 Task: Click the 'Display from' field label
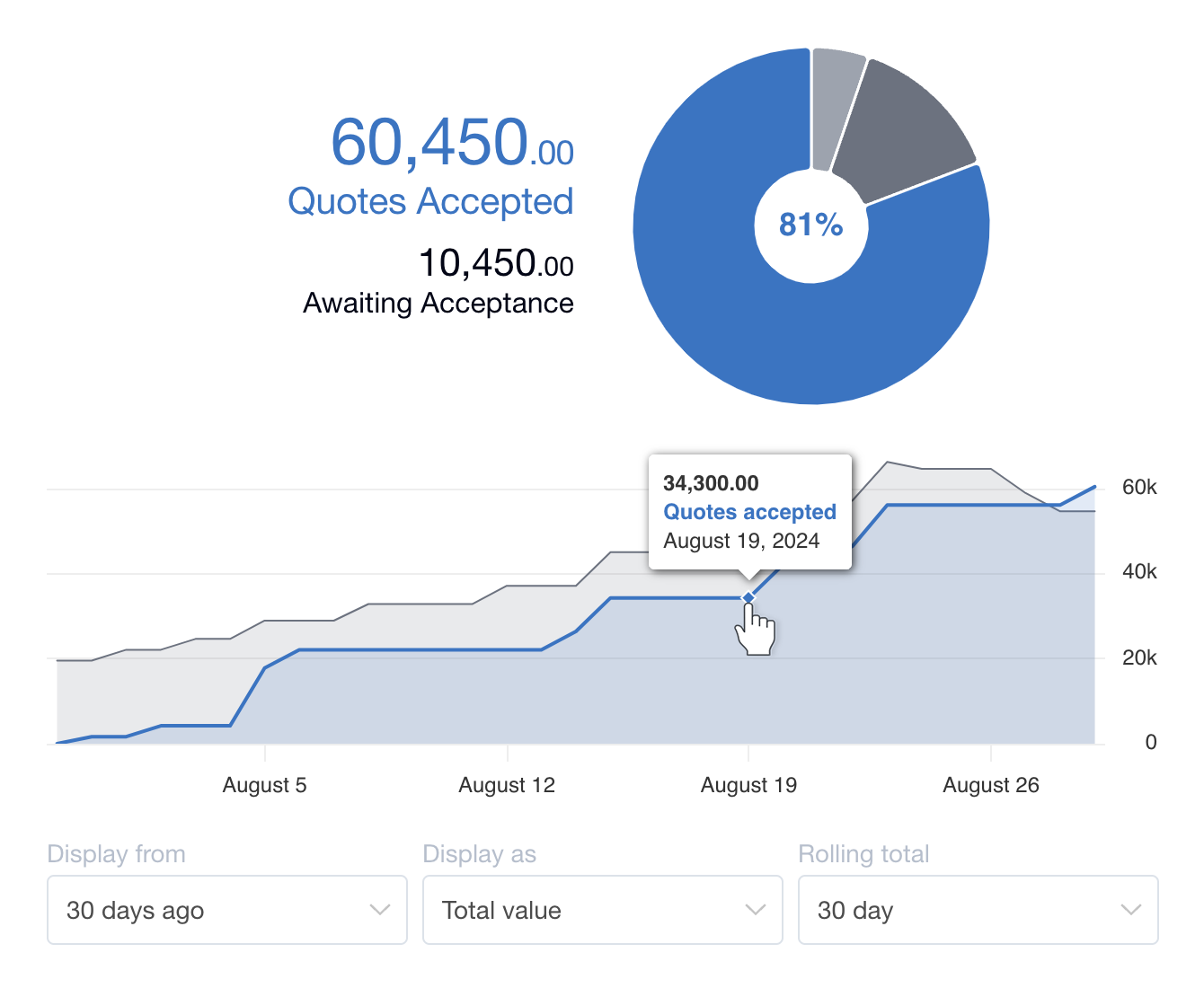(x=116, y=854)
